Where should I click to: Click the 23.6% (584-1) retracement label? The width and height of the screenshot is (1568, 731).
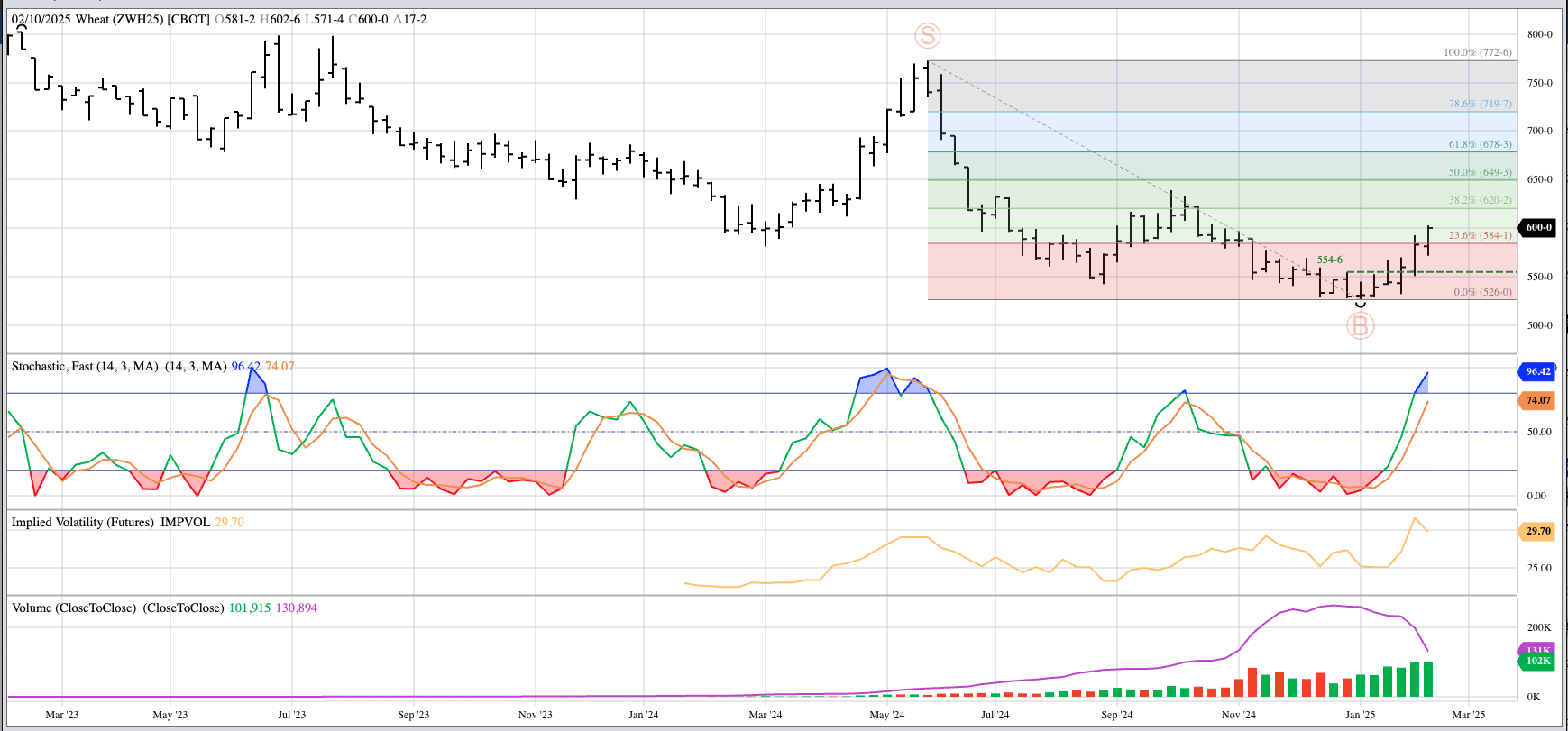[1480, 235]
